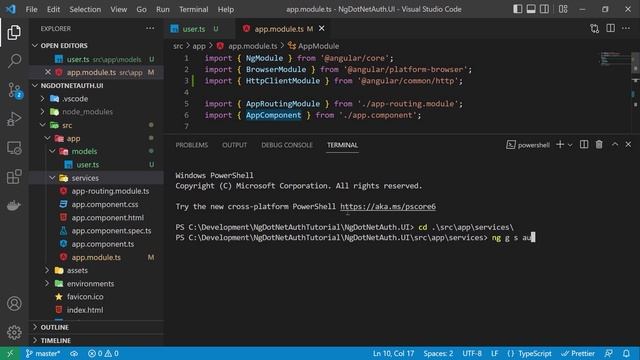Viewport: 640px width, 360px height.
Task: Open the Source Control view
Action: click(x=15, y=90)
